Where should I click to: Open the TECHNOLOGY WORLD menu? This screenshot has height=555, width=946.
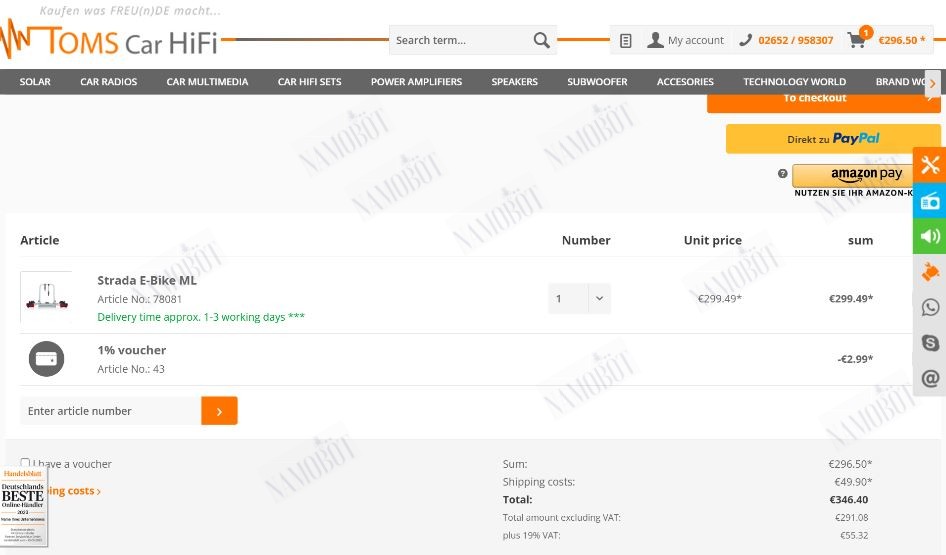(794, 81)
